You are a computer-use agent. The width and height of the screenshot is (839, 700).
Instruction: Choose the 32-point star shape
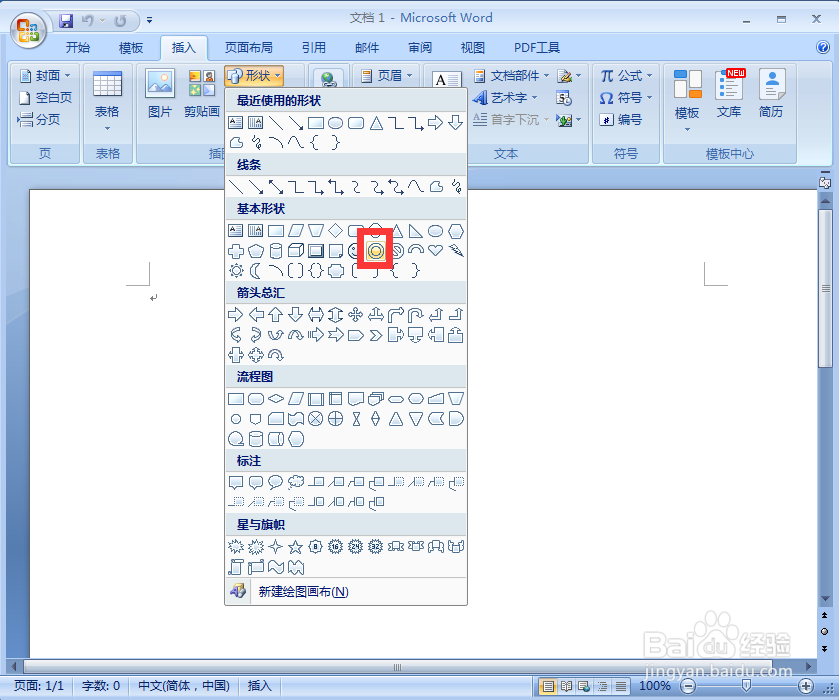[376, 546]
